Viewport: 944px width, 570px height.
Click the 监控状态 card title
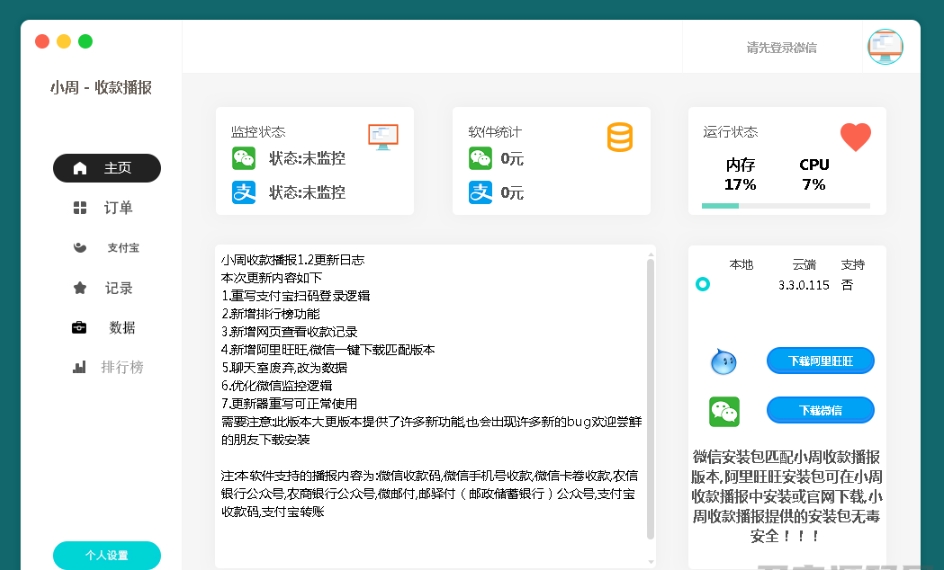point(258,132)
